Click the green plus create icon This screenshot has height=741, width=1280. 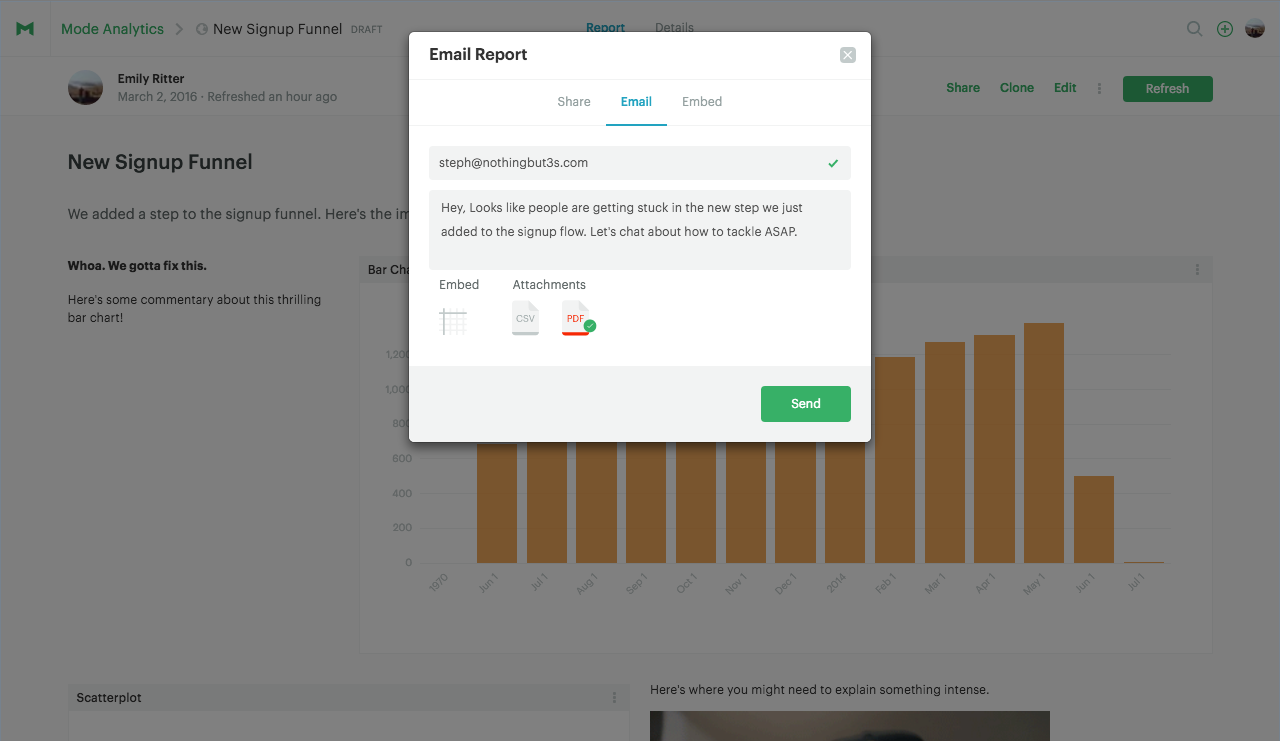click(1225, 29)
